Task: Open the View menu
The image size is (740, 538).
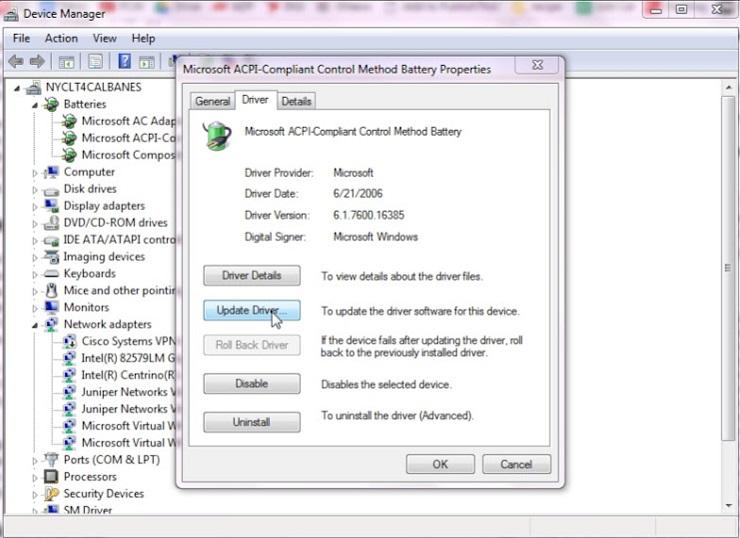Action: [x=104, y=38]
